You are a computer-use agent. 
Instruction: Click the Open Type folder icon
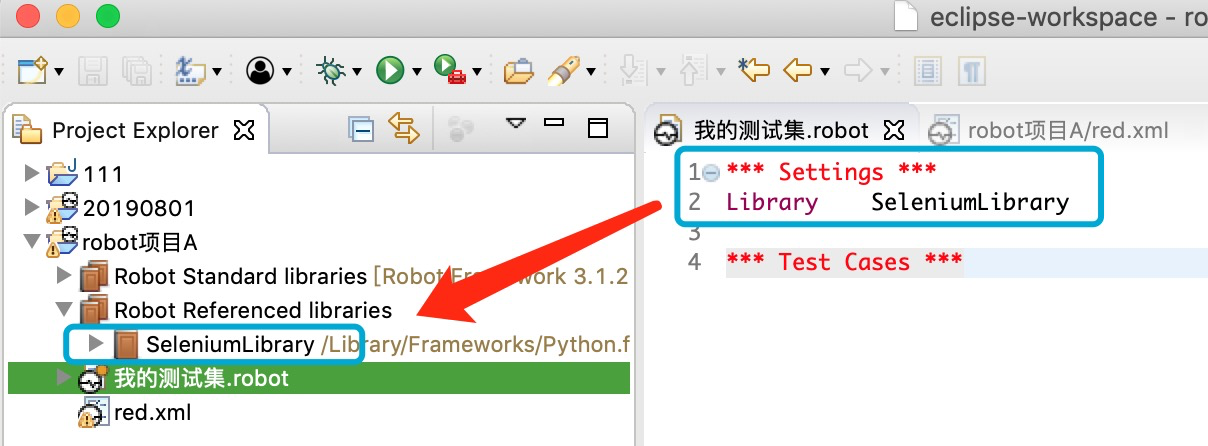518,71
